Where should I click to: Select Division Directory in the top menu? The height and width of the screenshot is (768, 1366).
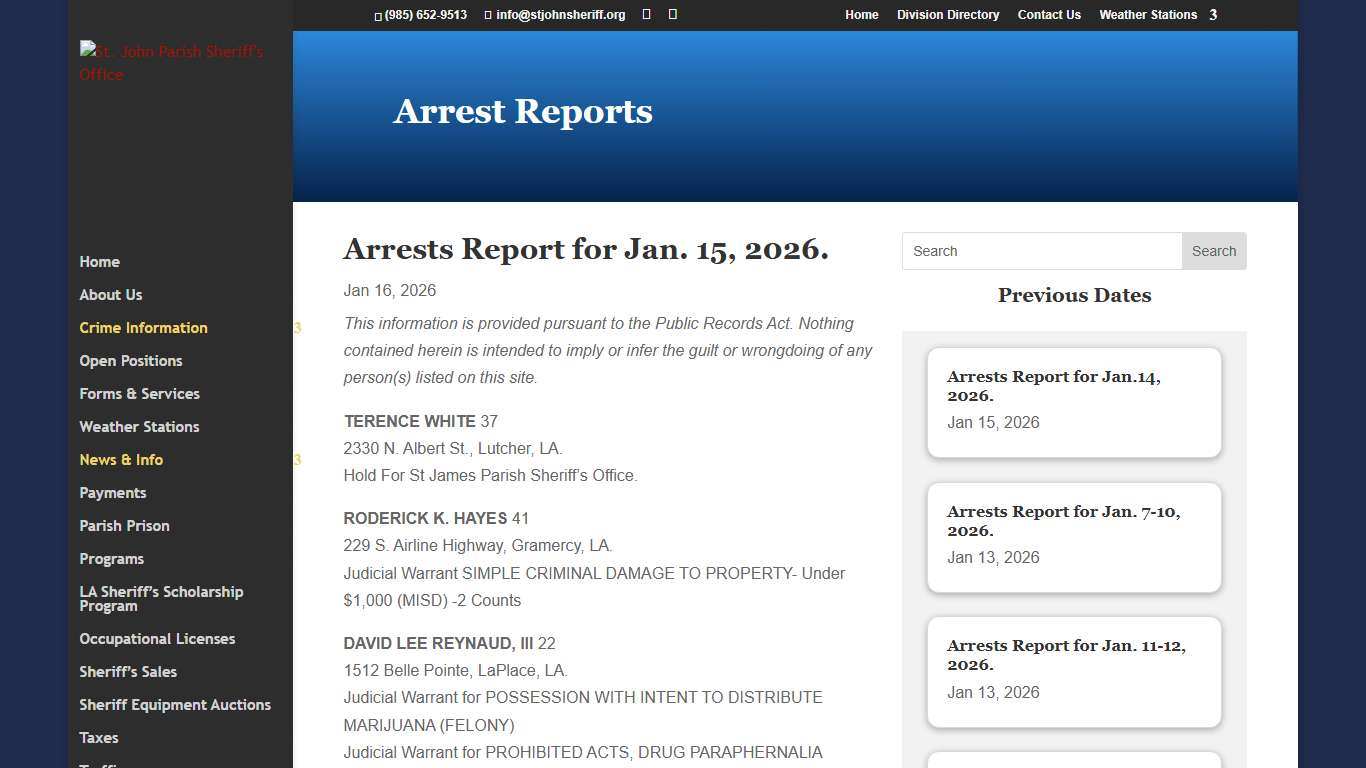(x=948, y=15)
